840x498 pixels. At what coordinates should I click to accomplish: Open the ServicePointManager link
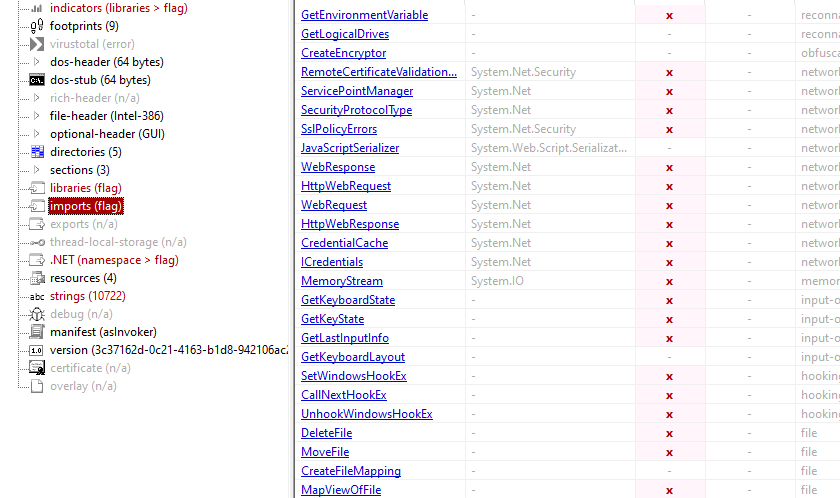(357, 91)
